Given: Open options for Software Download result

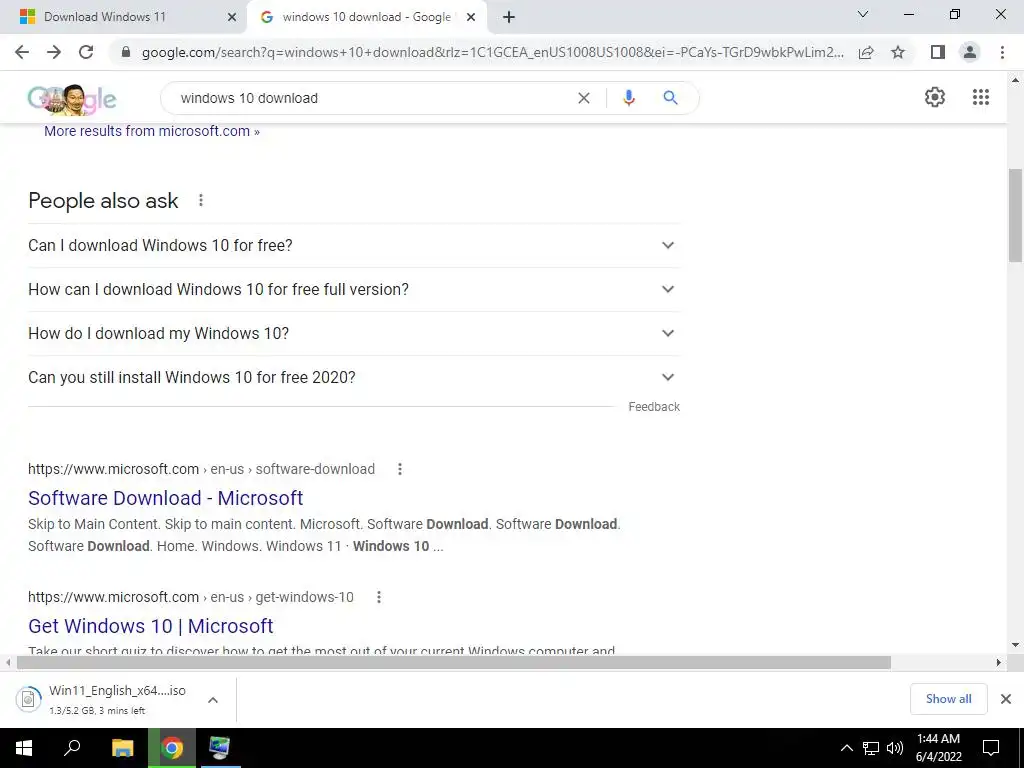Looking at the screenshot, I should tap(400, 469).
